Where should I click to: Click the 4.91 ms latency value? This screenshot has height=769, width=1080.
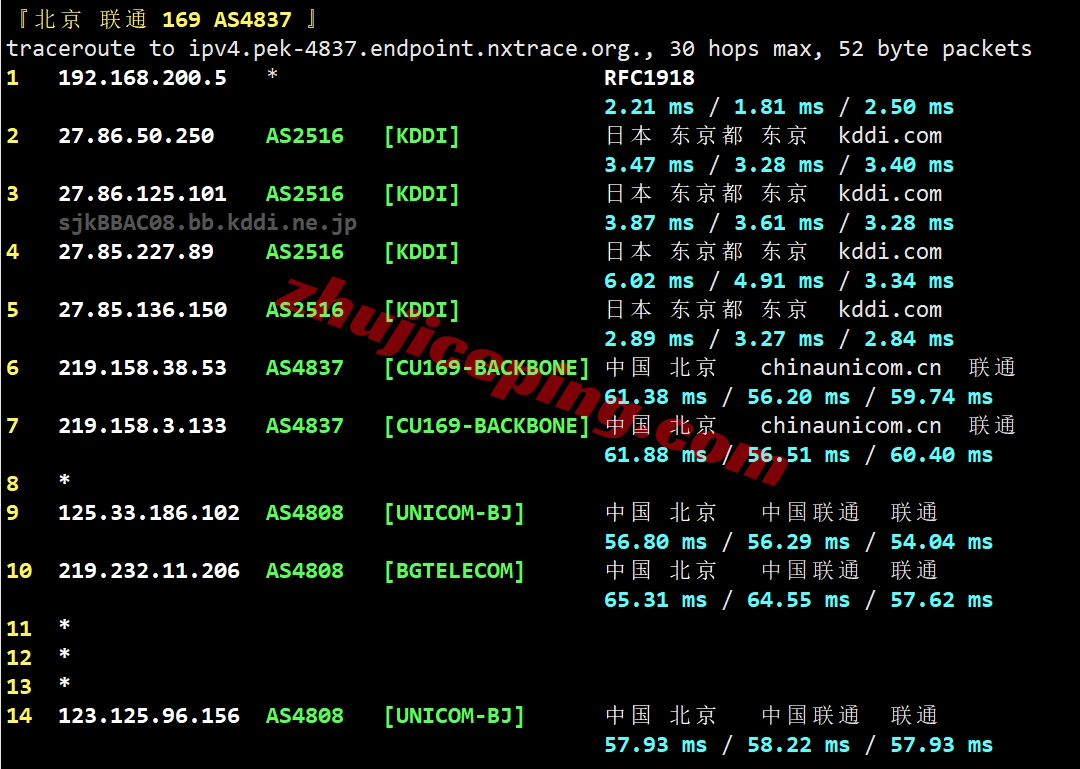(x=779, y=281)
